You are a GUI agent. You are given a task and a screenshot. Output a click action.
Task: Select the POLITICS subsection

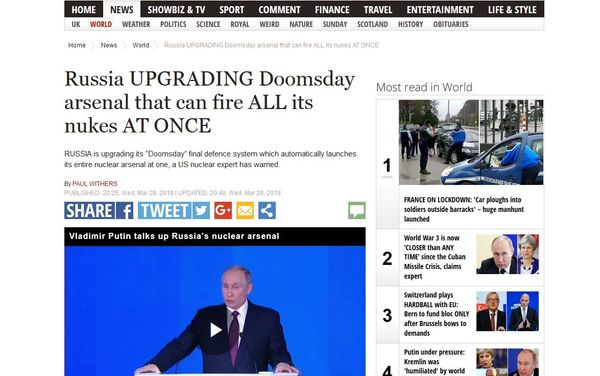(x=173, y=24)
